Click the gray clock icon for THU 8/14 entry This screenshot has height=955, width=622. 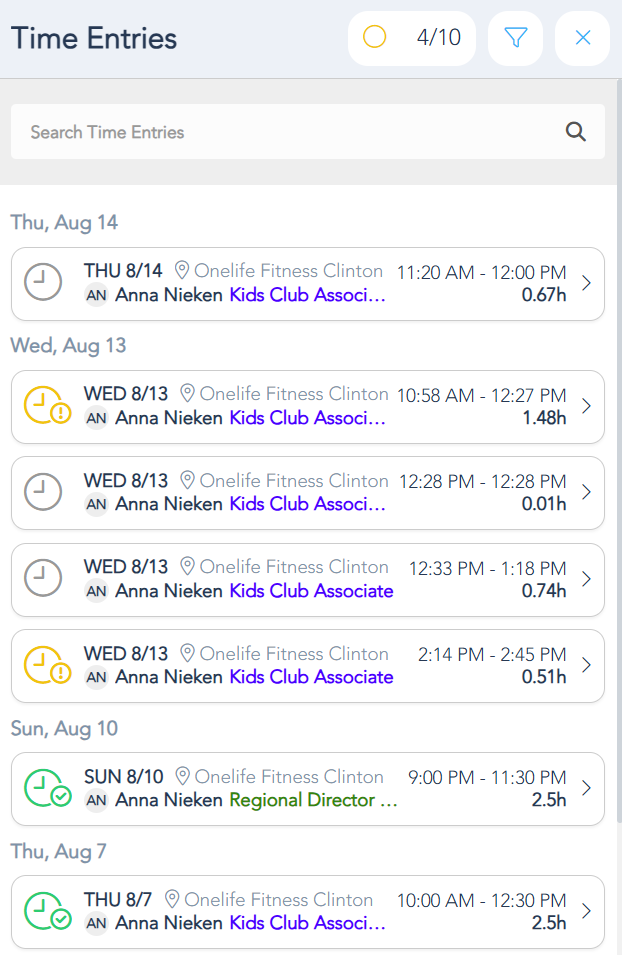[42, 284]
